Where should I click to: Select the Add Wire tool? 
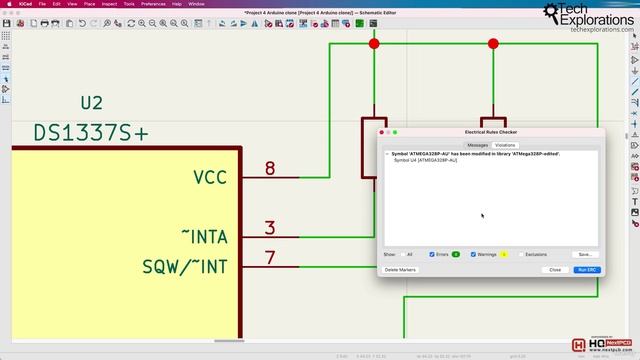pos(635,82)
